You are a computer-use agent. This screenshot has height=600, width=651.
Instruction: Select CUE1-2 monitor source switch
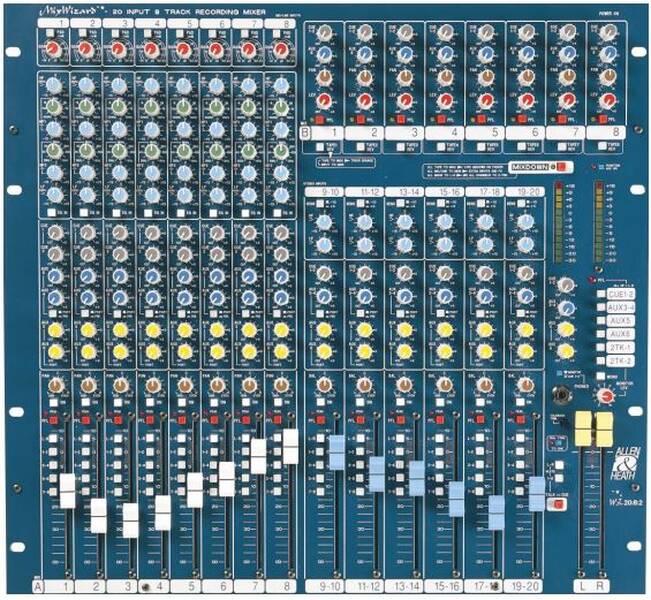click(x=601, y=294)
